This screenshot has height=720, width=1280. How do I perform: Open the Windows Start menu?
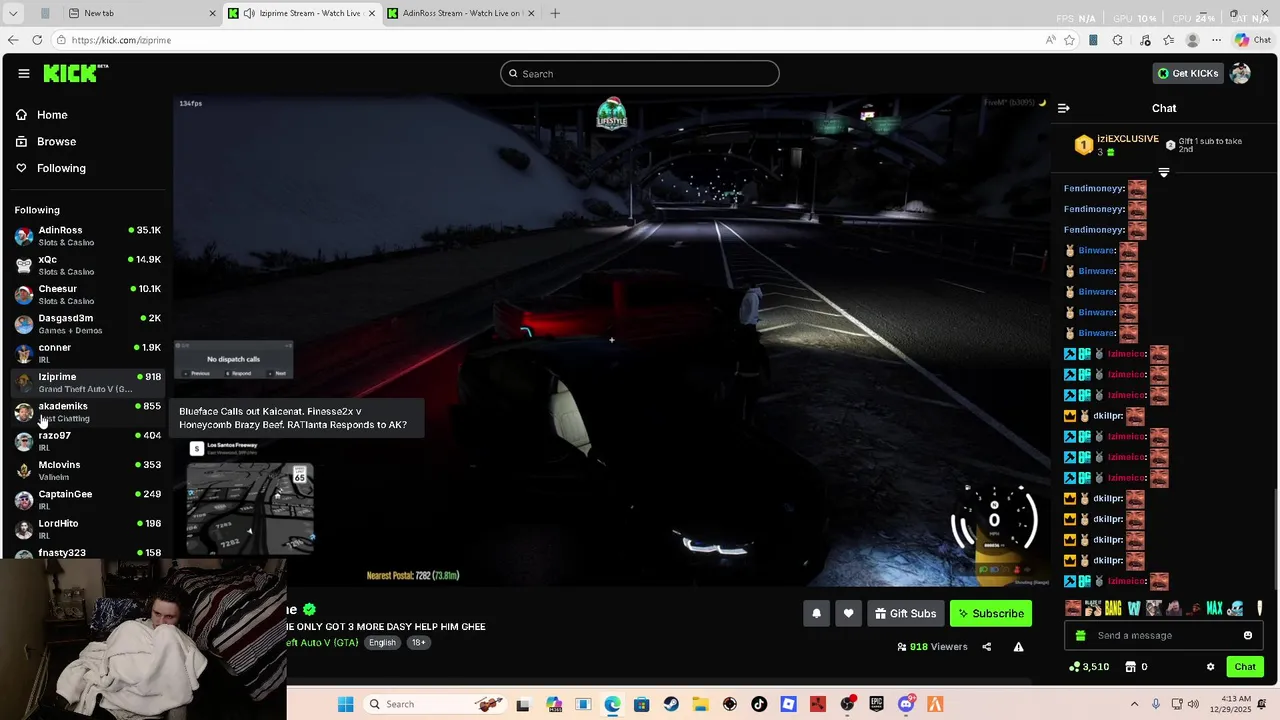pos(345,704)
